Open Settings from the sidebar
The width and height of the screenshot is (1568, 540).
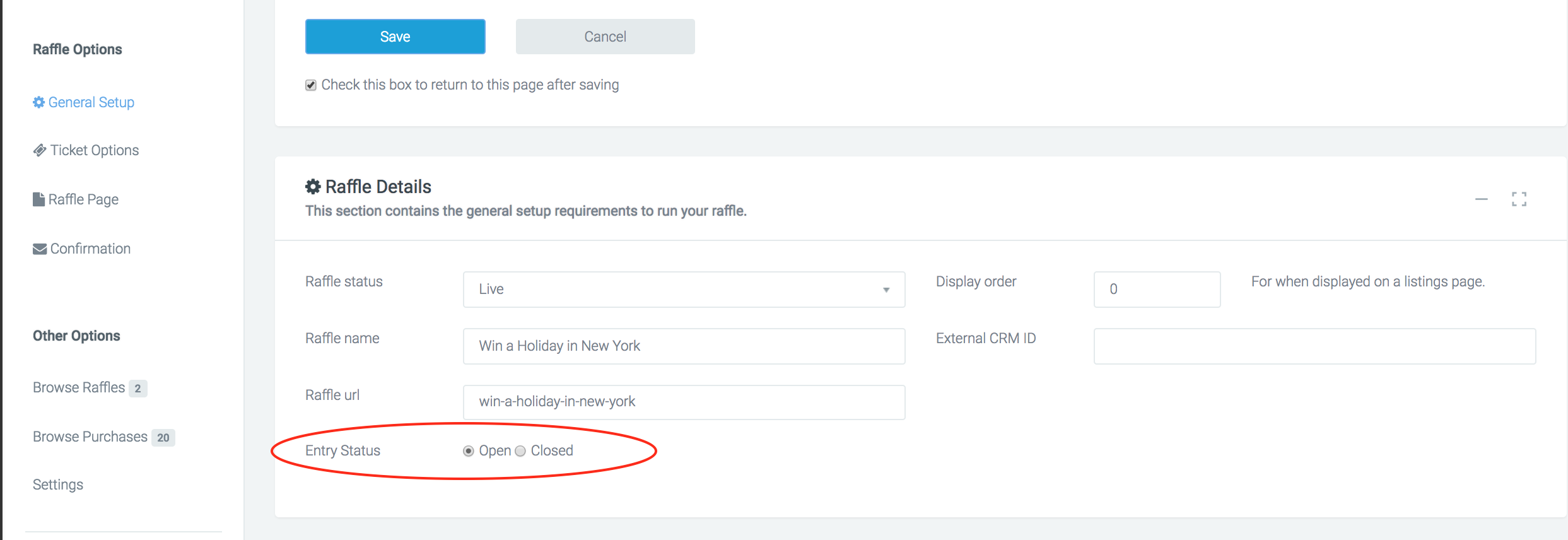pyautogui.click(x=58, y=484)
